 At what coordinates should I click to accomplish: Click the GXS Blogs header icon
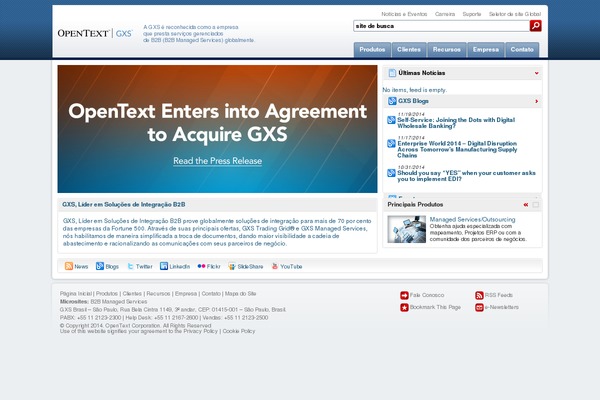(x=392, y=101)
